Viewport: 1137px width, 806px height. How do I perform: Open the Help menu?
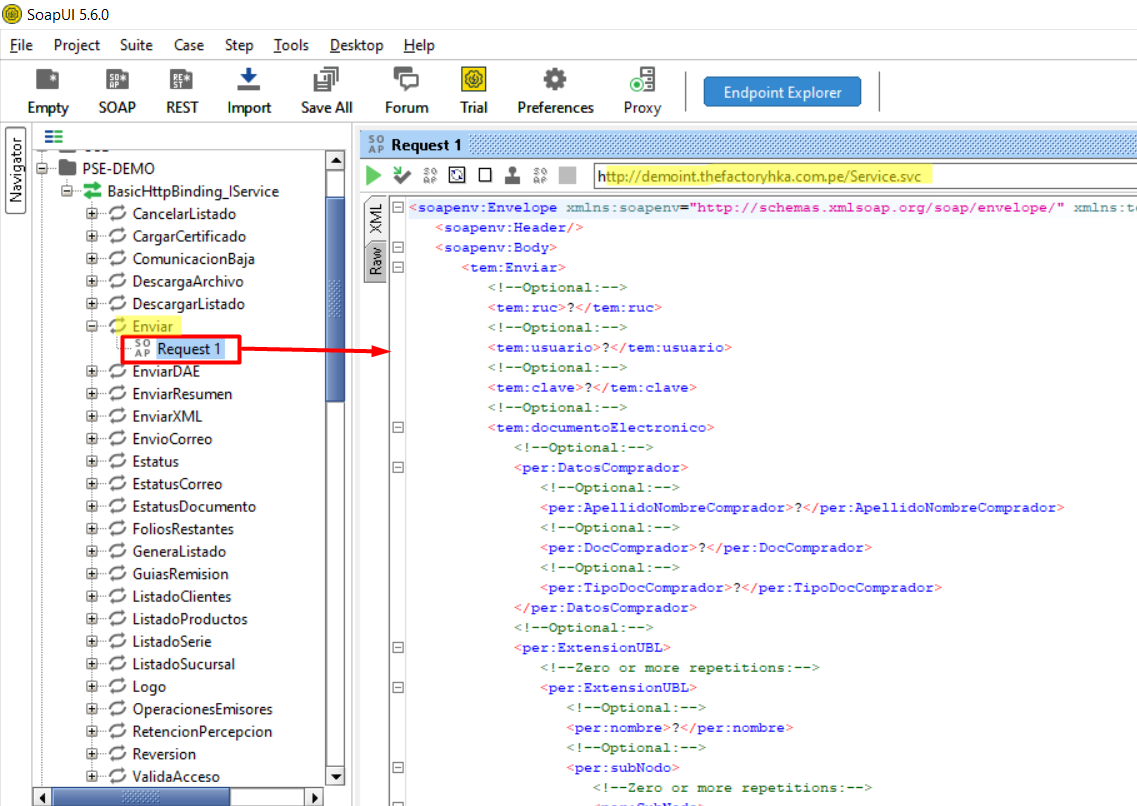(419, 45)
